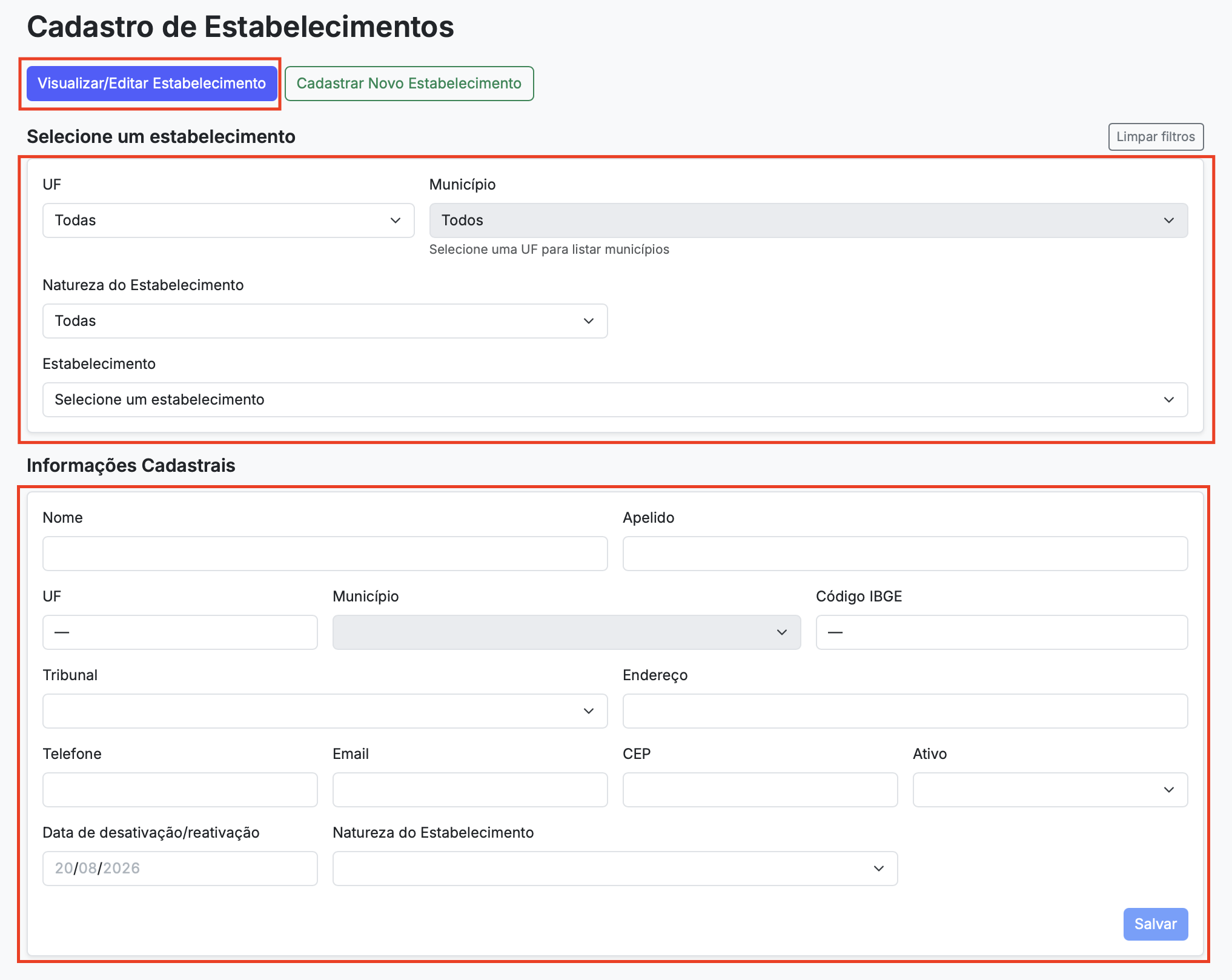Focus the Email input field
1232x980 pixels.
tap(470, 790)
